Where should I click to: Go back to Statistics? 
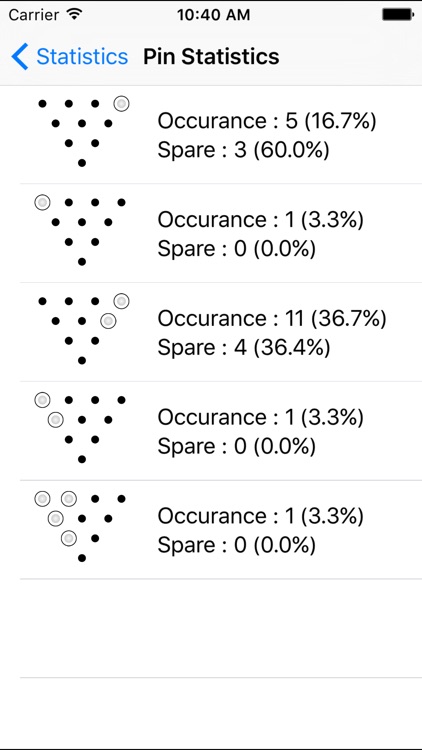pos(70,56)
